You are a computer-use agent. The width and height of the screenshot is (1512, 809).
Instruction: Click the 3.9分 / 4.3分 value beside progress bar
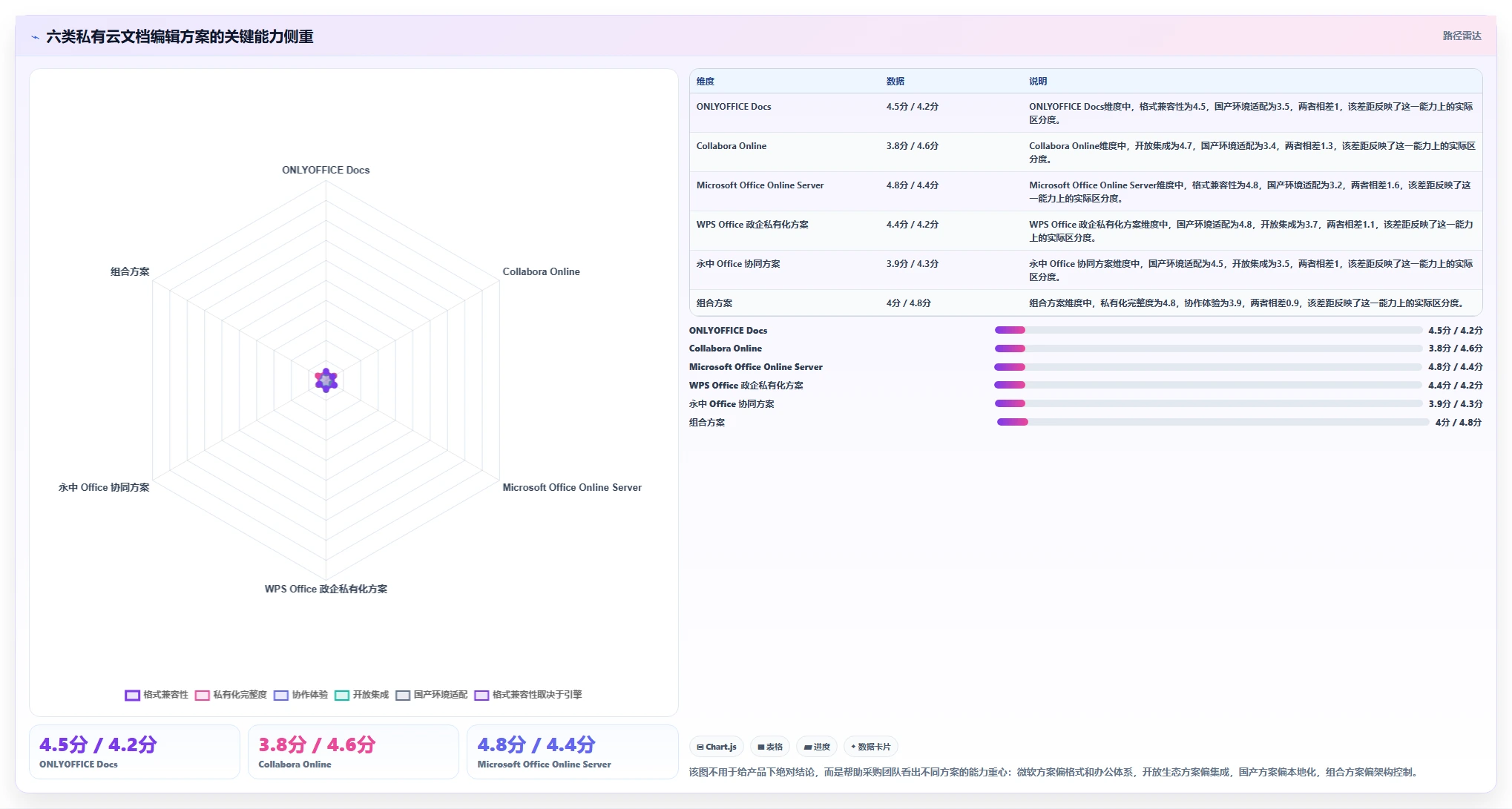tap(1456, 404)
